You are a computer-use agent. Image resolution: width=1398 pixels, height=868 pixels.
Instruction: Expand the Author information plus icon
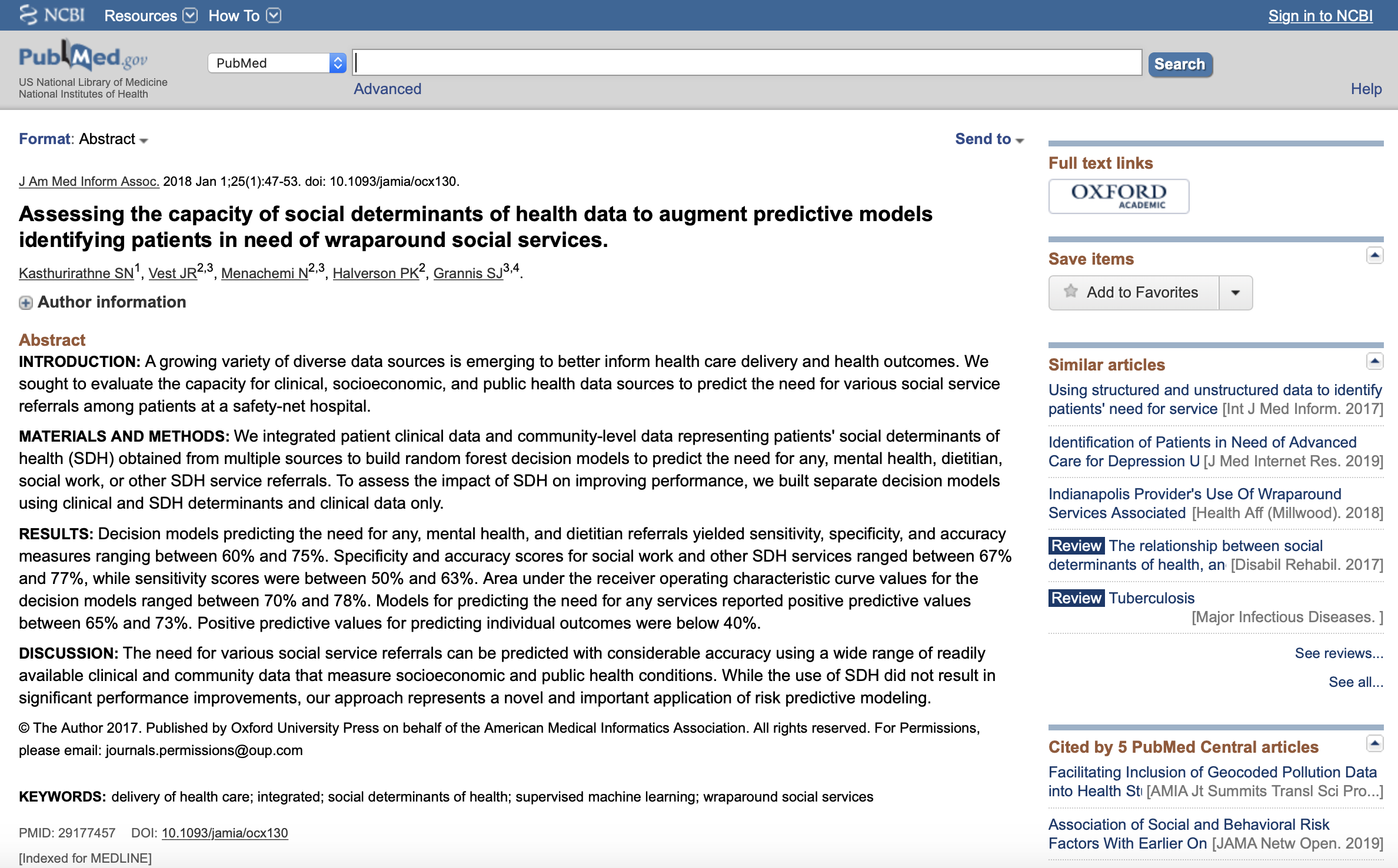(x=25, y=303)
